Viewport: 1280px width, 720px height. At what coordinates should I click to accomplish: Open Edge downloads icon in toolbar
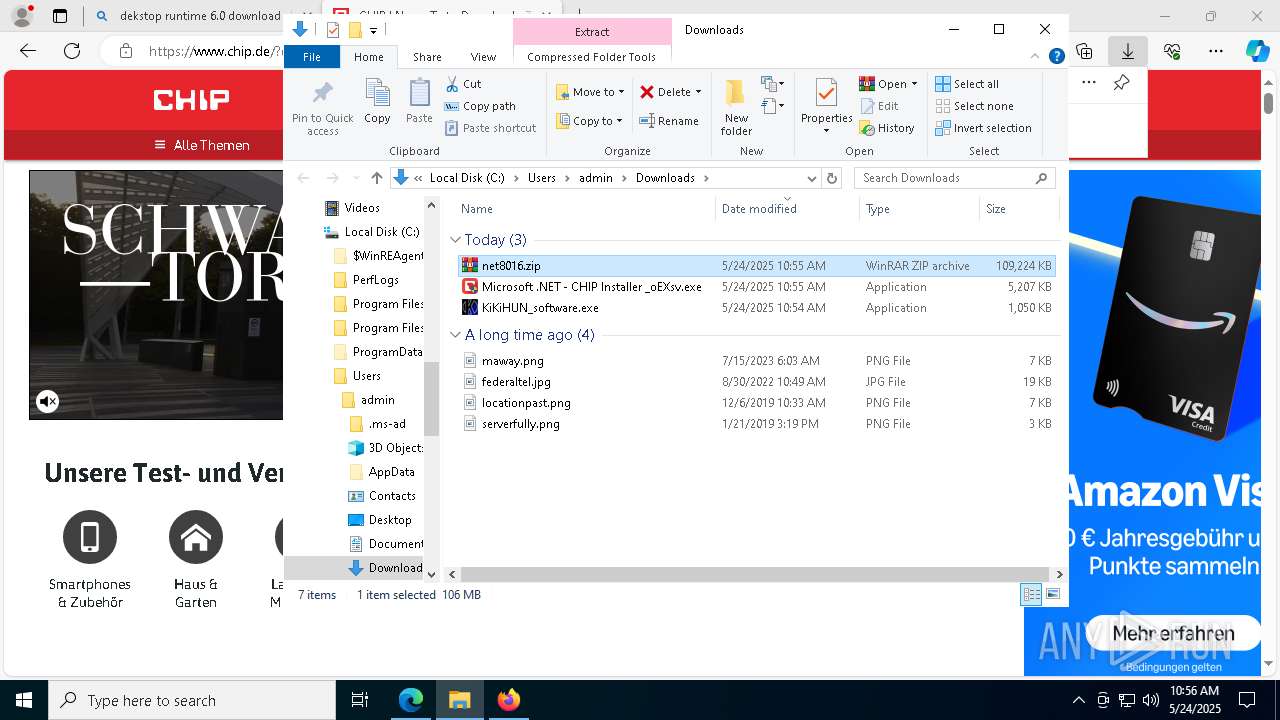(x=1127, y=51)
